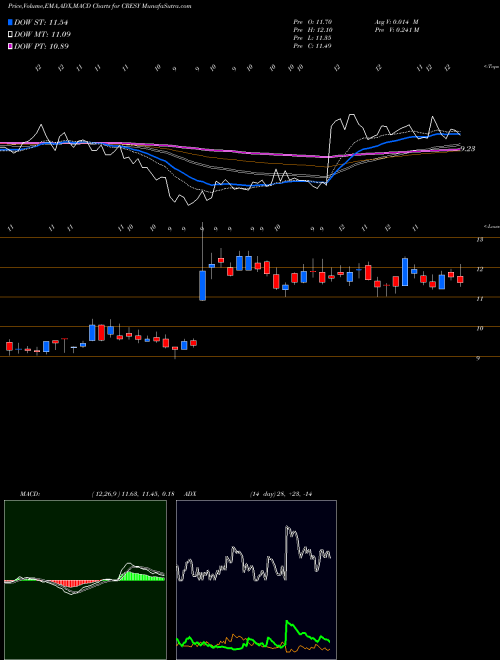Click the 'ADX' panel heading
The image size is (500, 660).
(191, 494)
